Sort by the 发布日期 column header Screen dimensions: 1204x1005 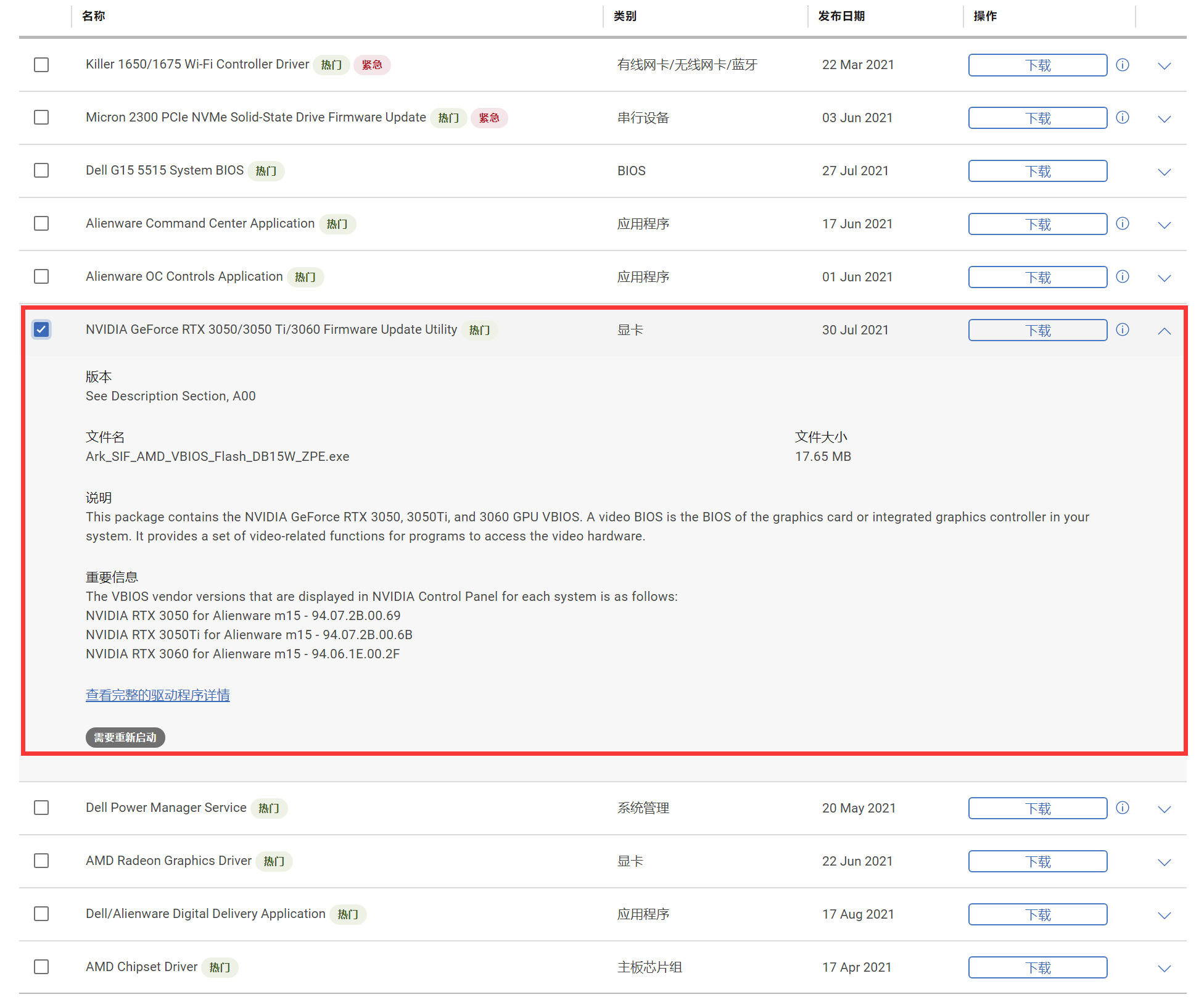click(841, 16)
